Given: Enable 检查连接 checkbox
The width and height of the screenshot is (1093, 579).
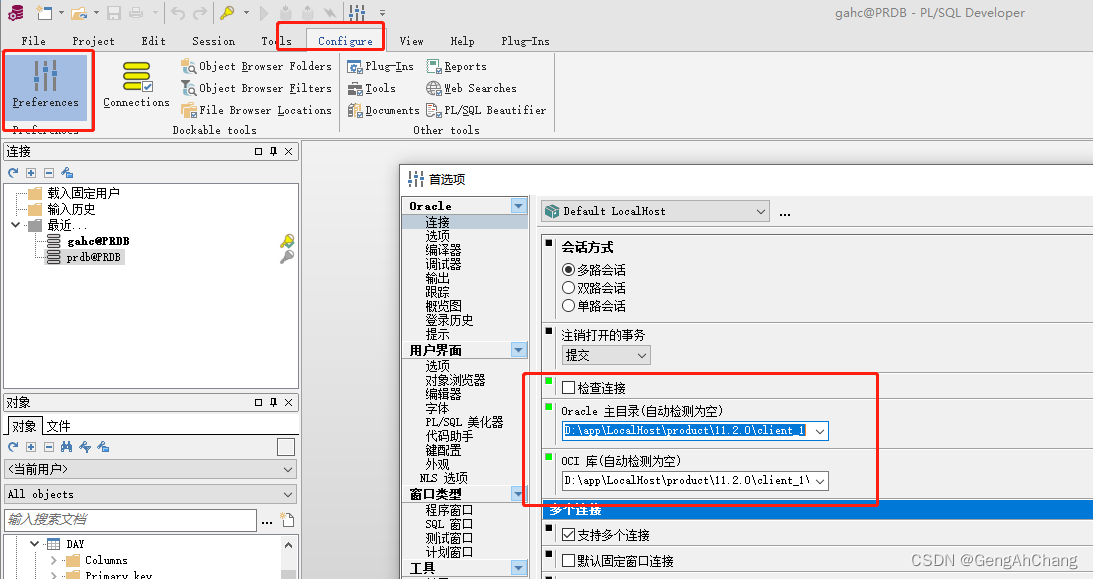Looking at the screenshot, I should (x=568, y=388).
